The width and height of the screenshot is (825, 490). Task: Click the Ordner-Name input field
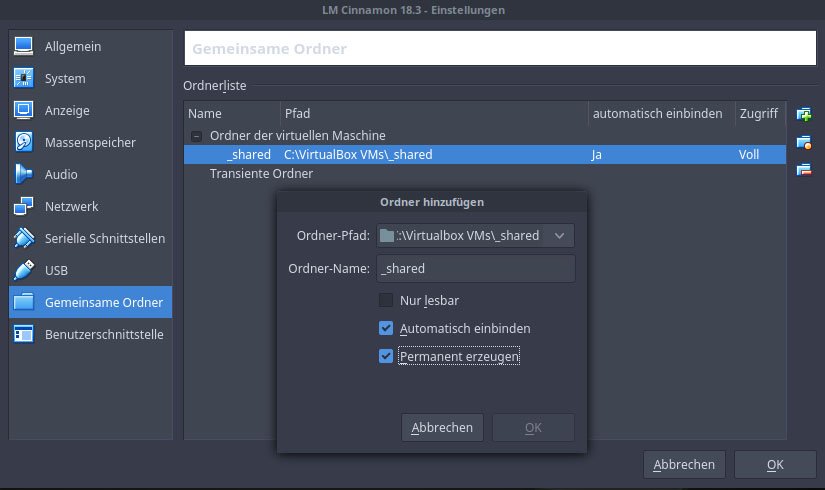476,268
